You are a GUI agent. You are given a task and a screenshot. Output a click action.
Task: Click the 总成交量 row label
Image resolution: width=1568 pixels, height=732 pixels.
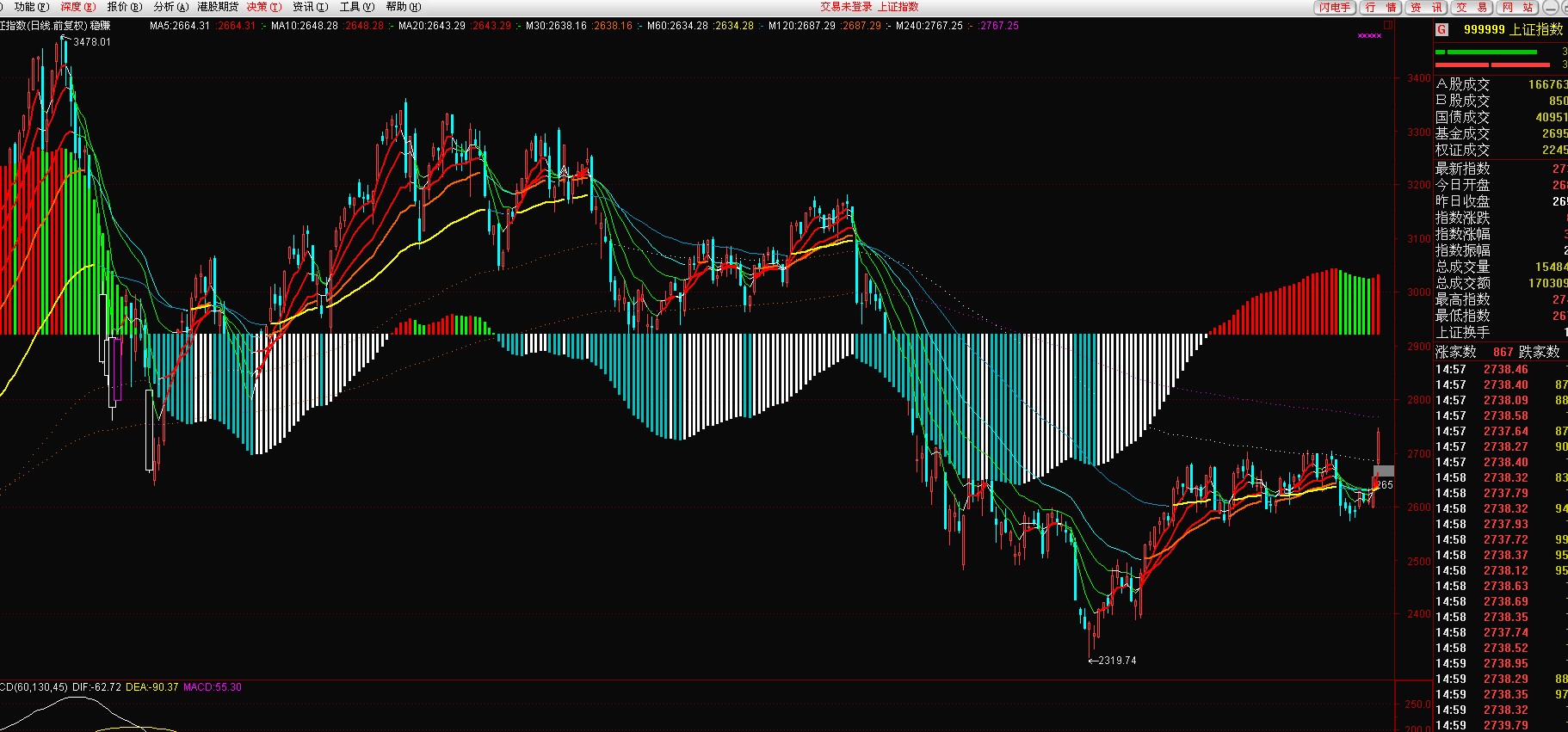tap(1462, 267)
